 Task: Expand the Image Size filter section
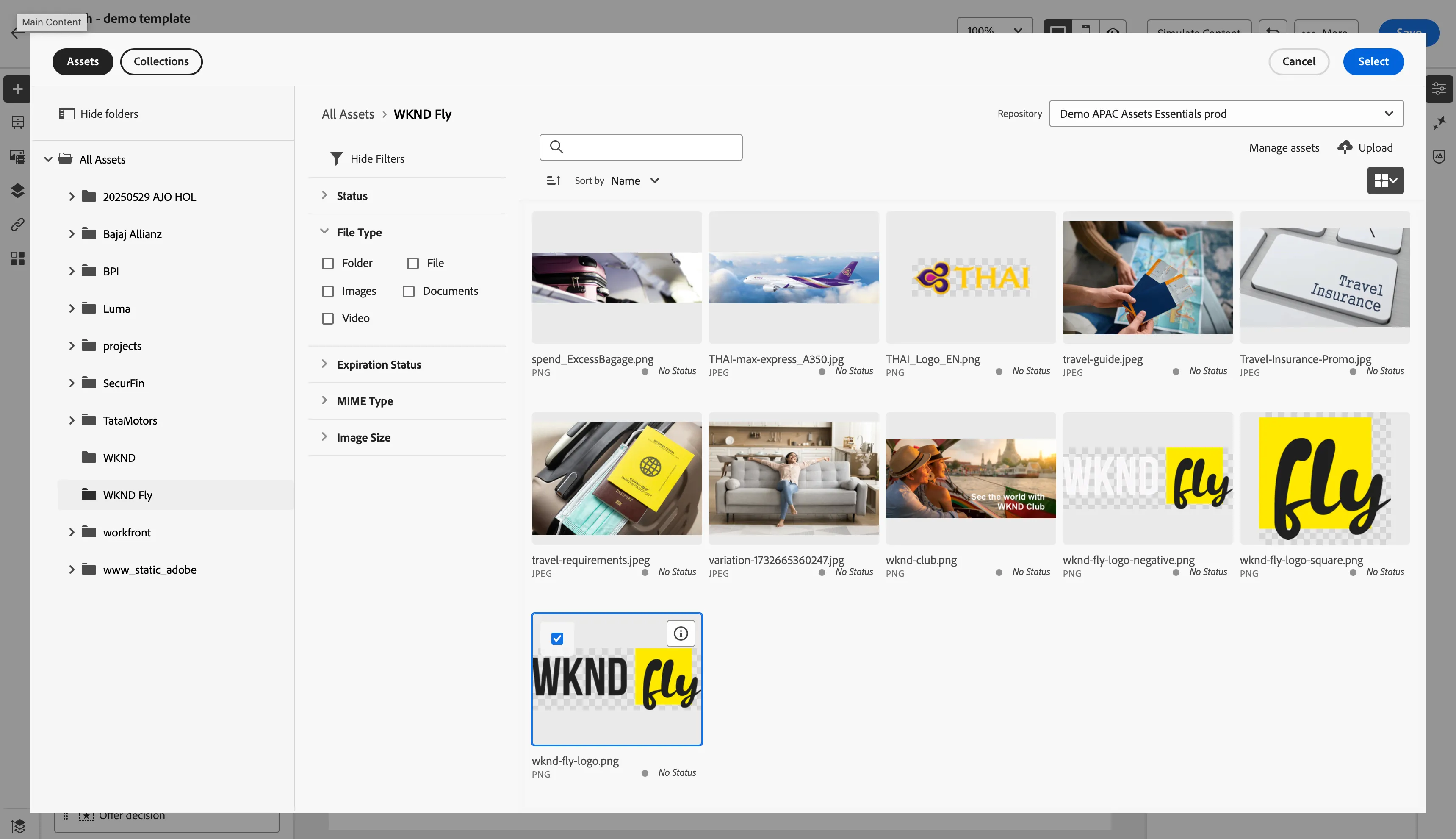click(407, 437)
